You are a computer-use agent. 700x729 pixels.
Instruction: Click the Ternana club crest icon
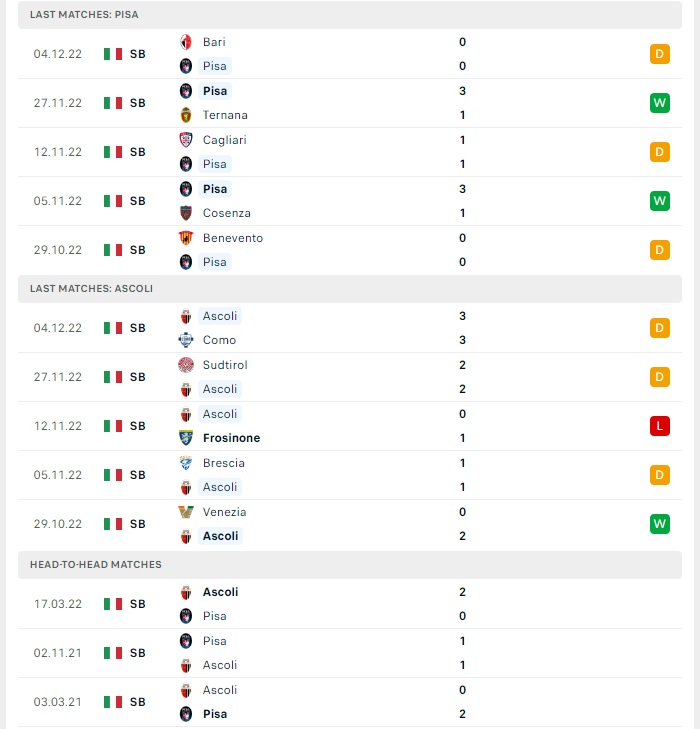coord(186,115)
